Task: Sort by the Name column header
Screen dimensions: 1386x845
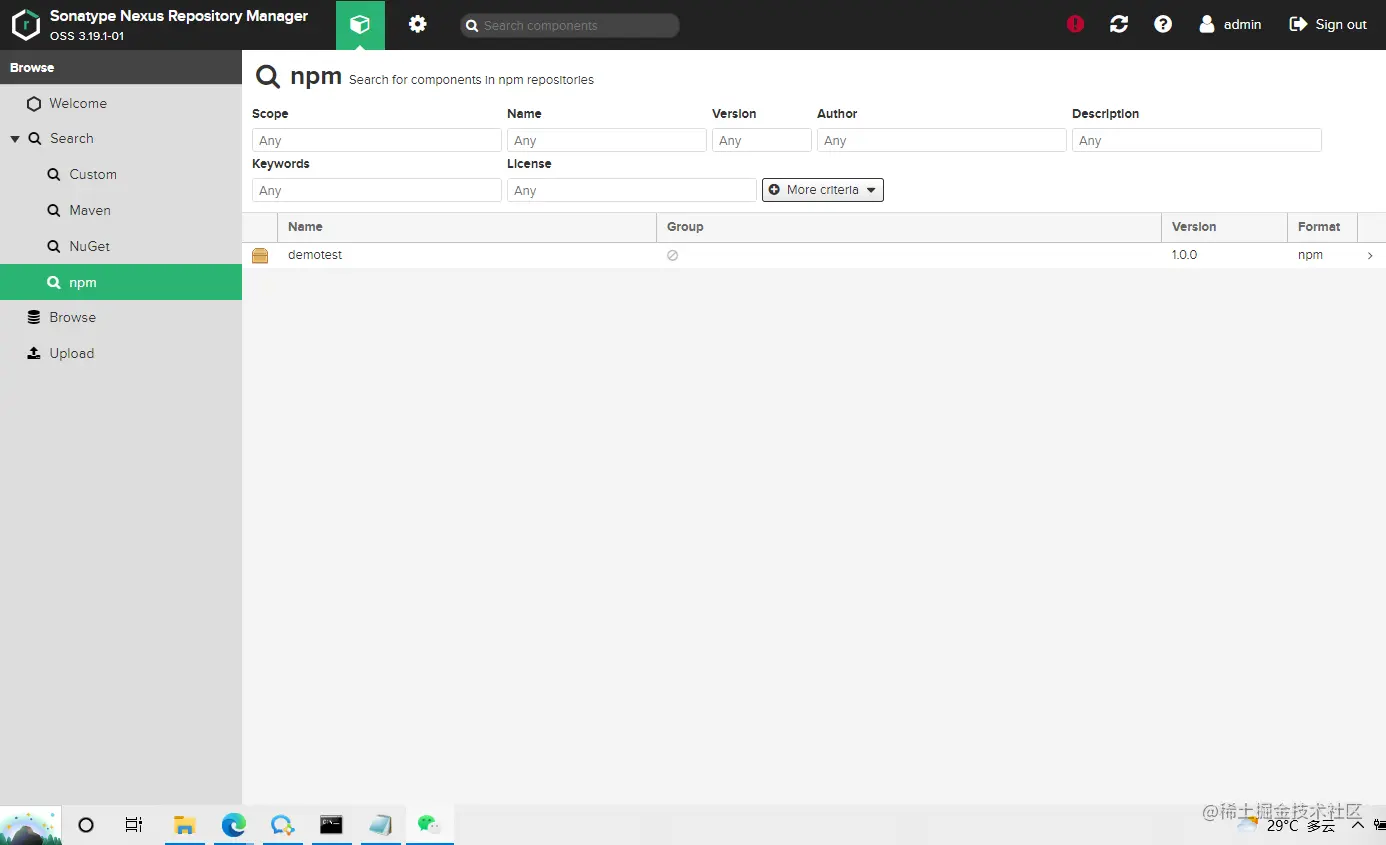Action: pos(467,227)
